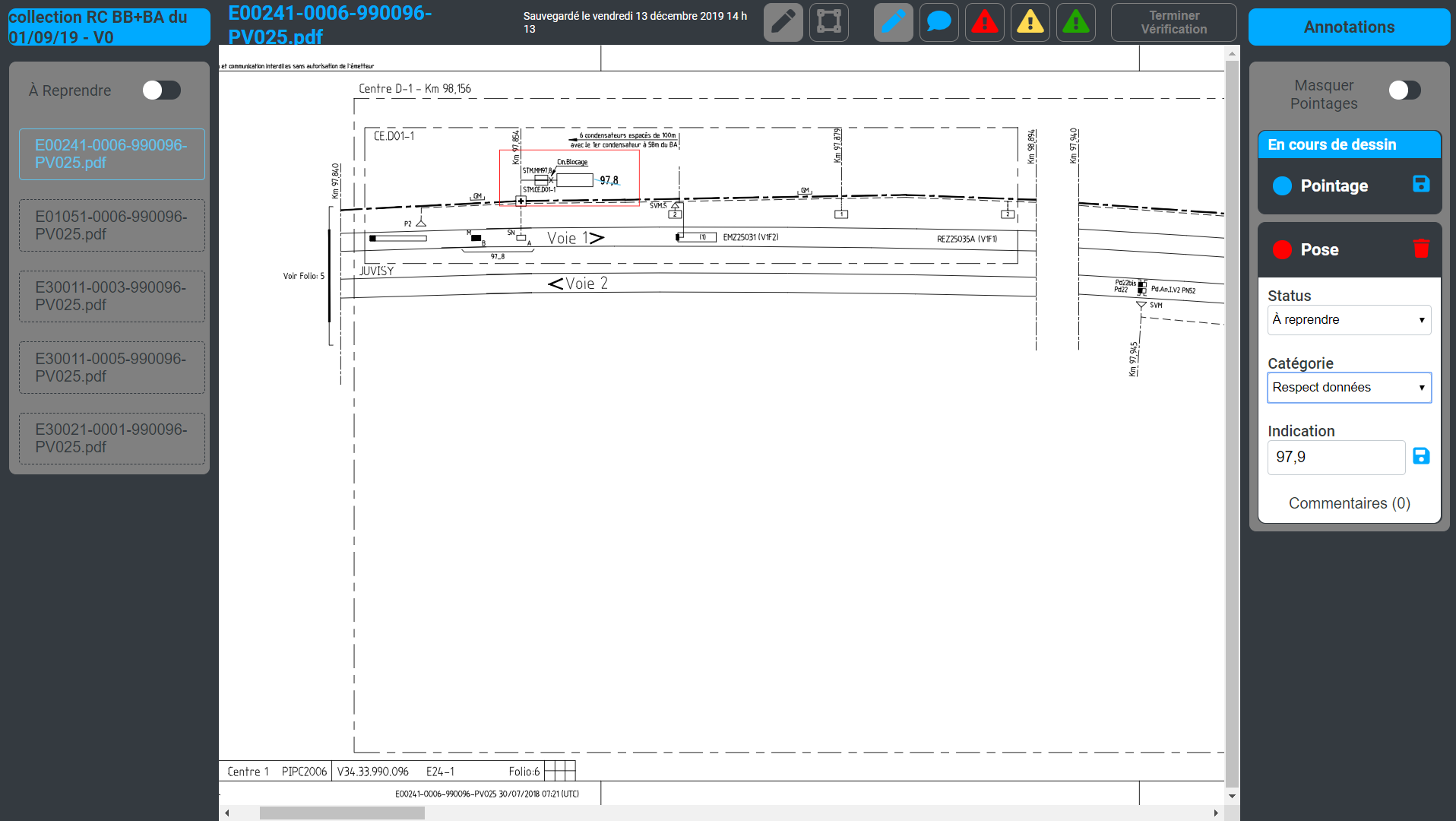Click Terminer Vérification
1456x821 pixels.
(x=1173, y=22)
